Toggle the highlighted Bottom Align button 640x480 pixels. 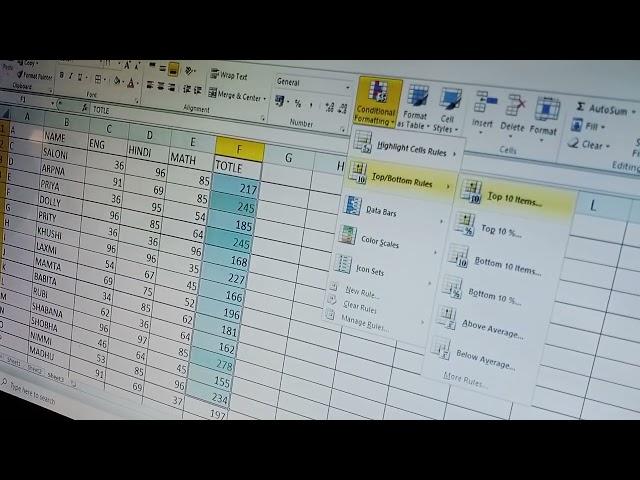pyautogui.click(x=173, y=69)
